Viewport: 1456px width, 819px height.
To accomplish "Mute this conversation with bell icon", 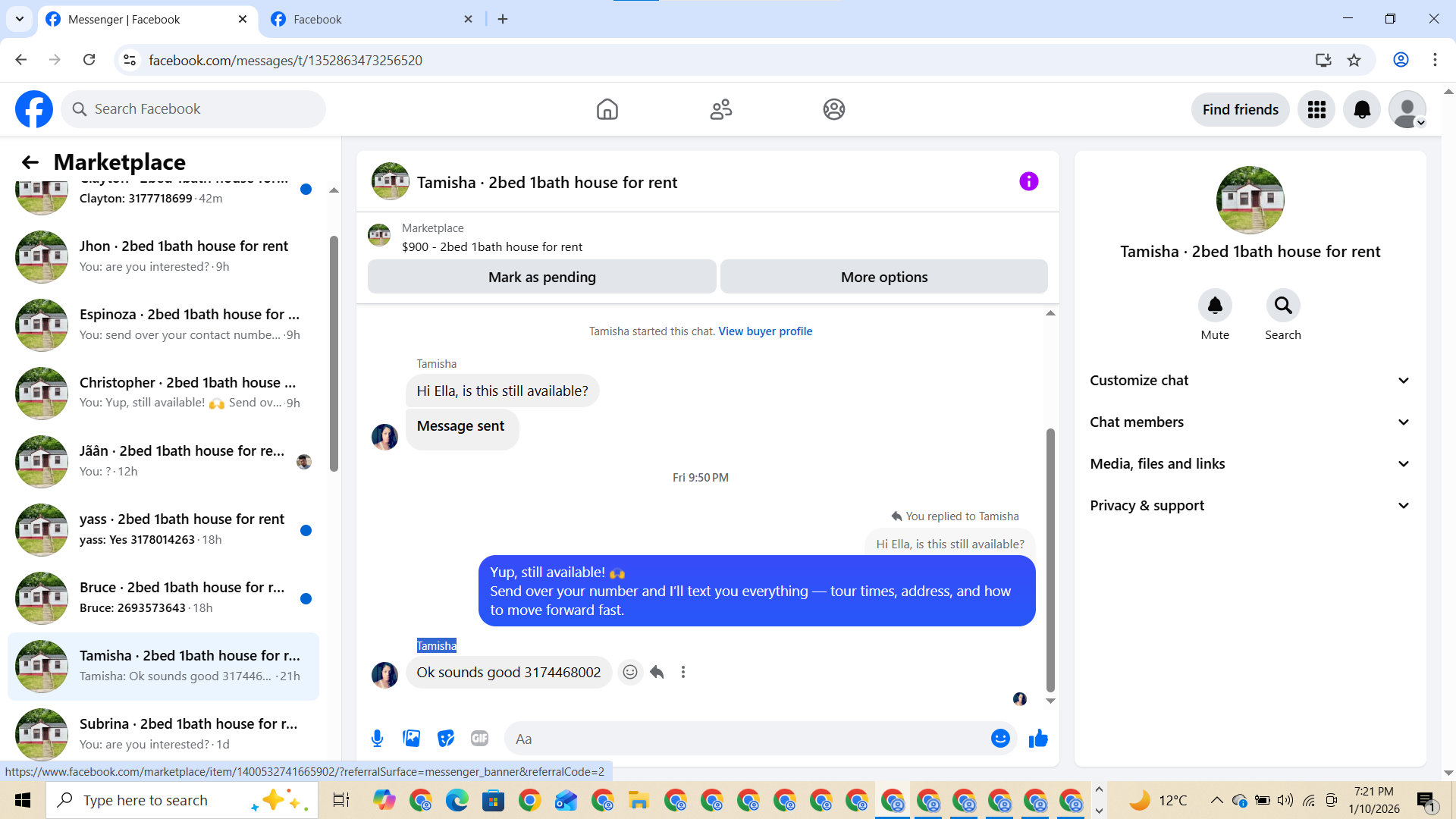I will (x=1214, y=306).
